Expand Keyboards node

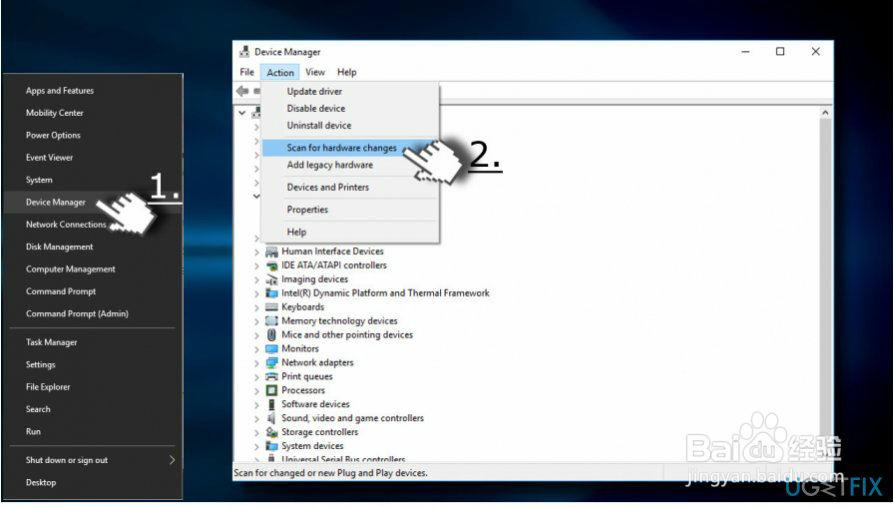[x=257, y=307]
